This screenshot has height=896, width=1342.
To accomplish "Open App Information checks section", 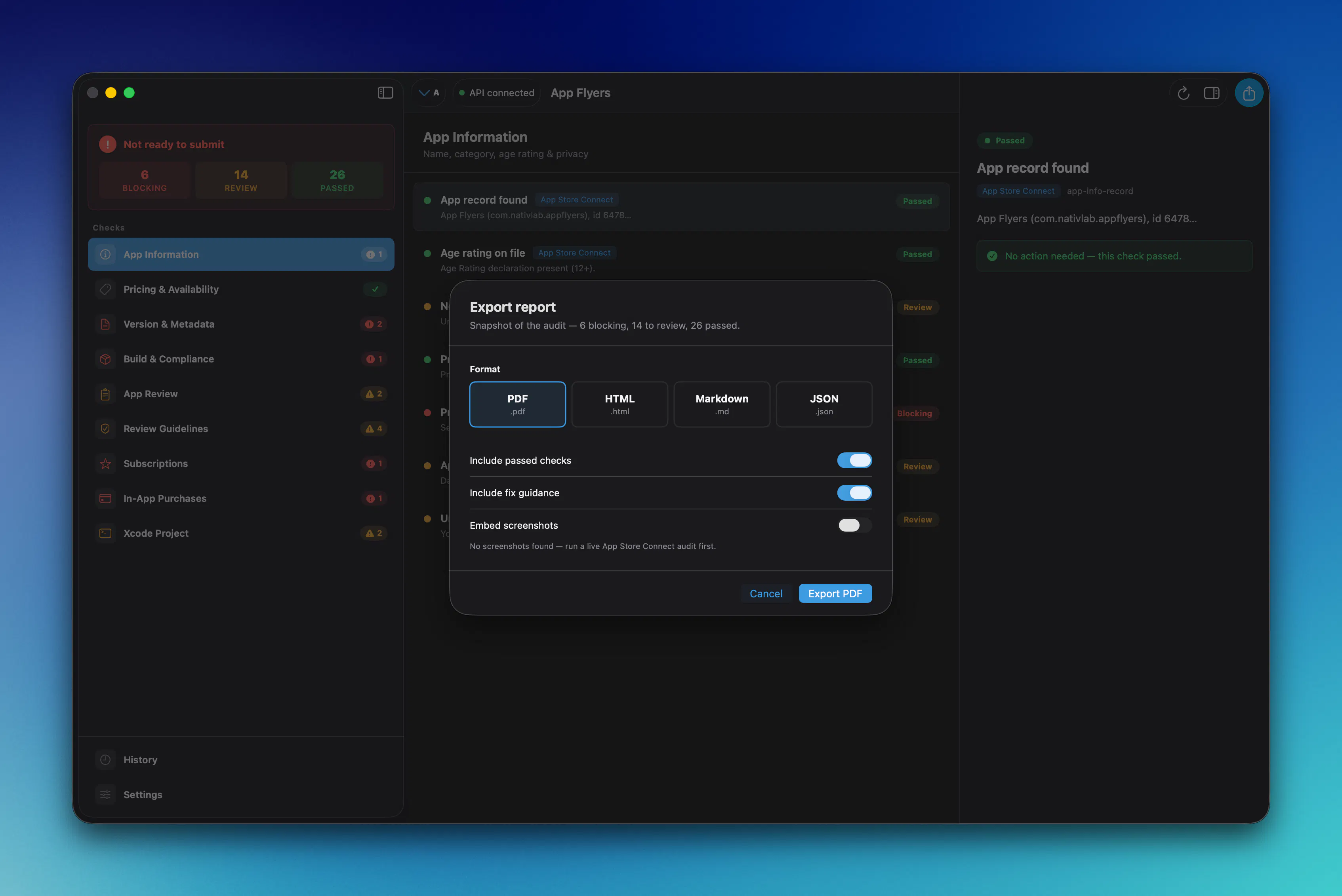I will (241, 254).
